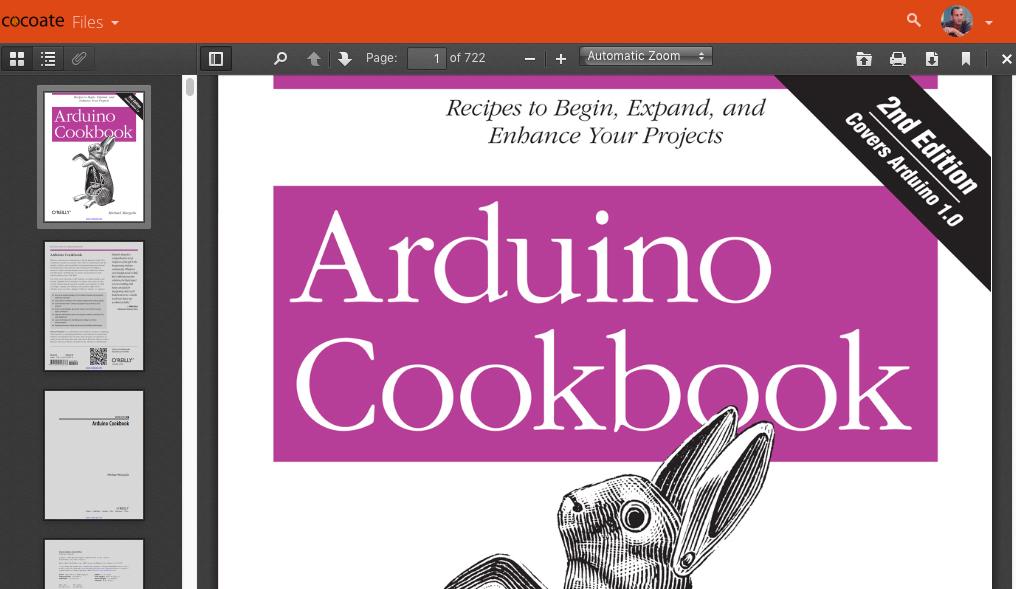Open the Files dropdown menu
Viewport: 1016px width, 589px height.
tap(95, 23)
